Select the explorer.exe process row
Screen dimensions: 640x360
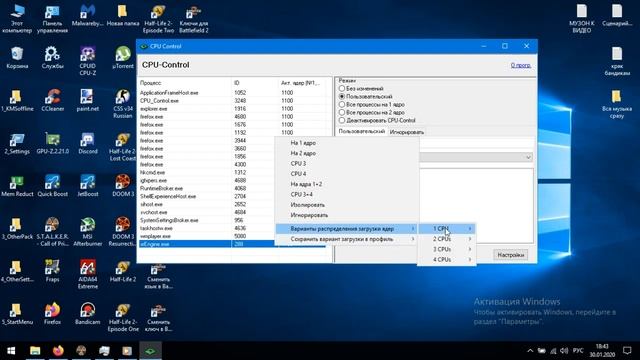233,109
